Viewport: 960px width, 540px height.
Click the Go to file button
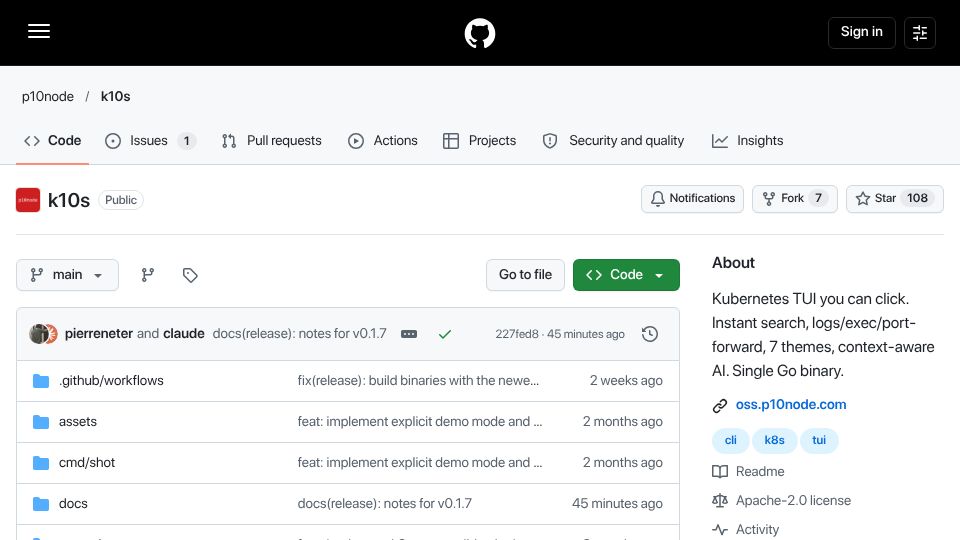[x=525, y=275]
